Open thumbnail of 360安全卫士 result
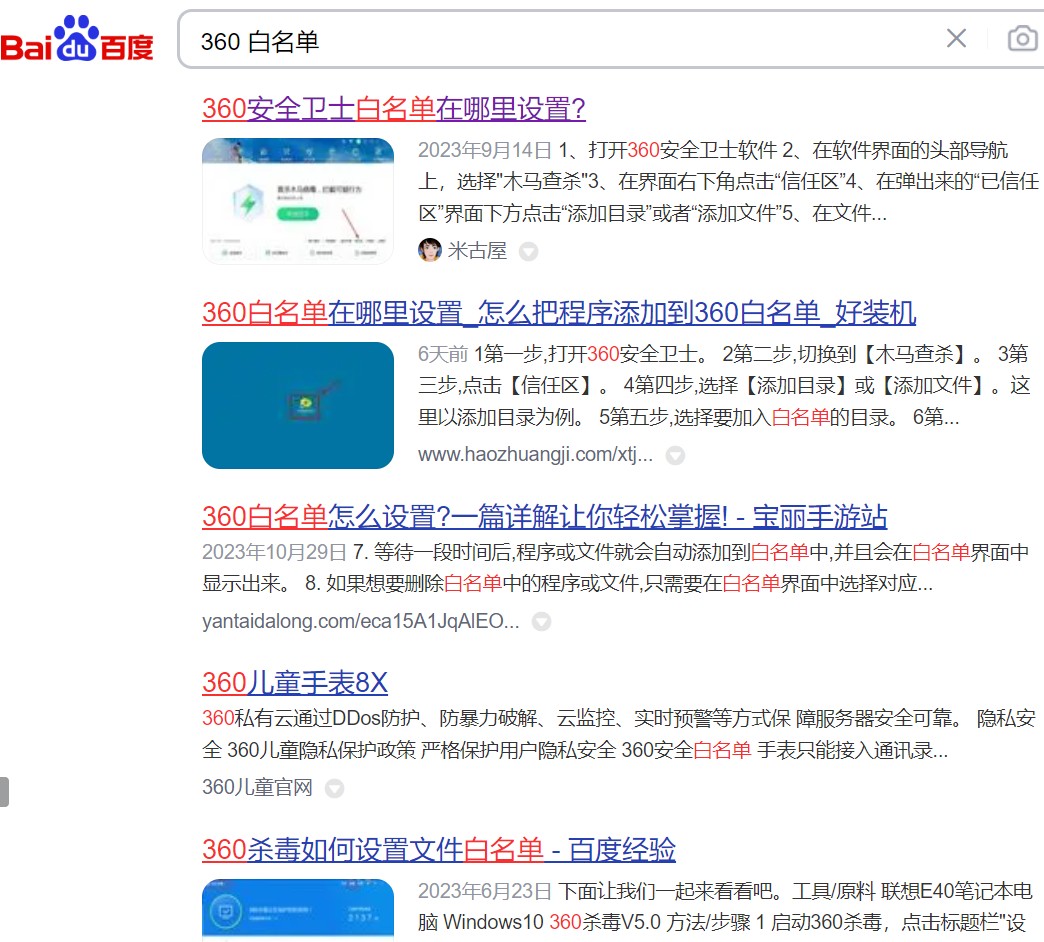1044x942 pixels. (298, 201)
